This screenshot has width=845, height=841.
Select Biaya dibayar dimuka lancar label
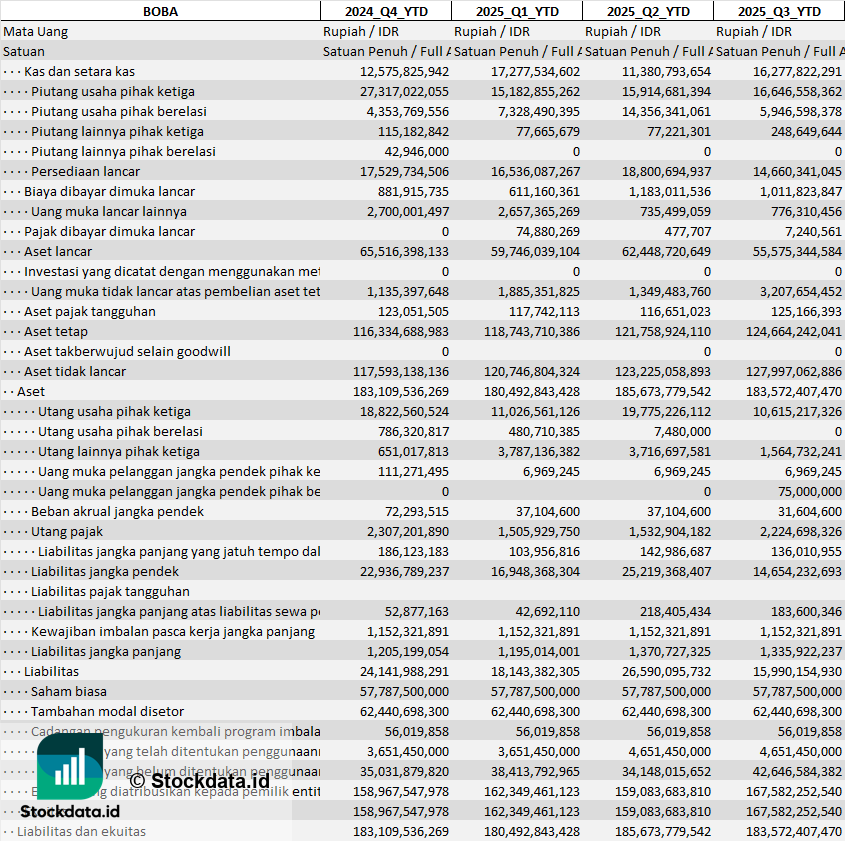[x=109, y=191]
